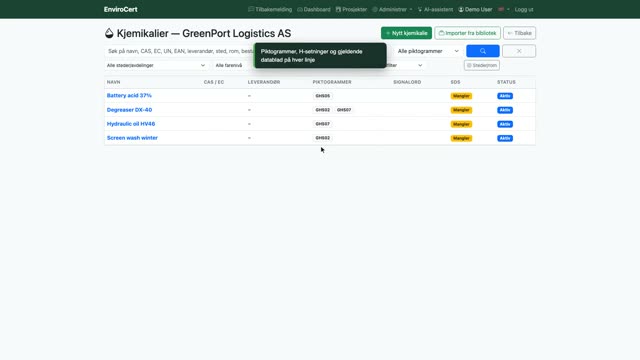Open the language flag selector

click(504, 9)
